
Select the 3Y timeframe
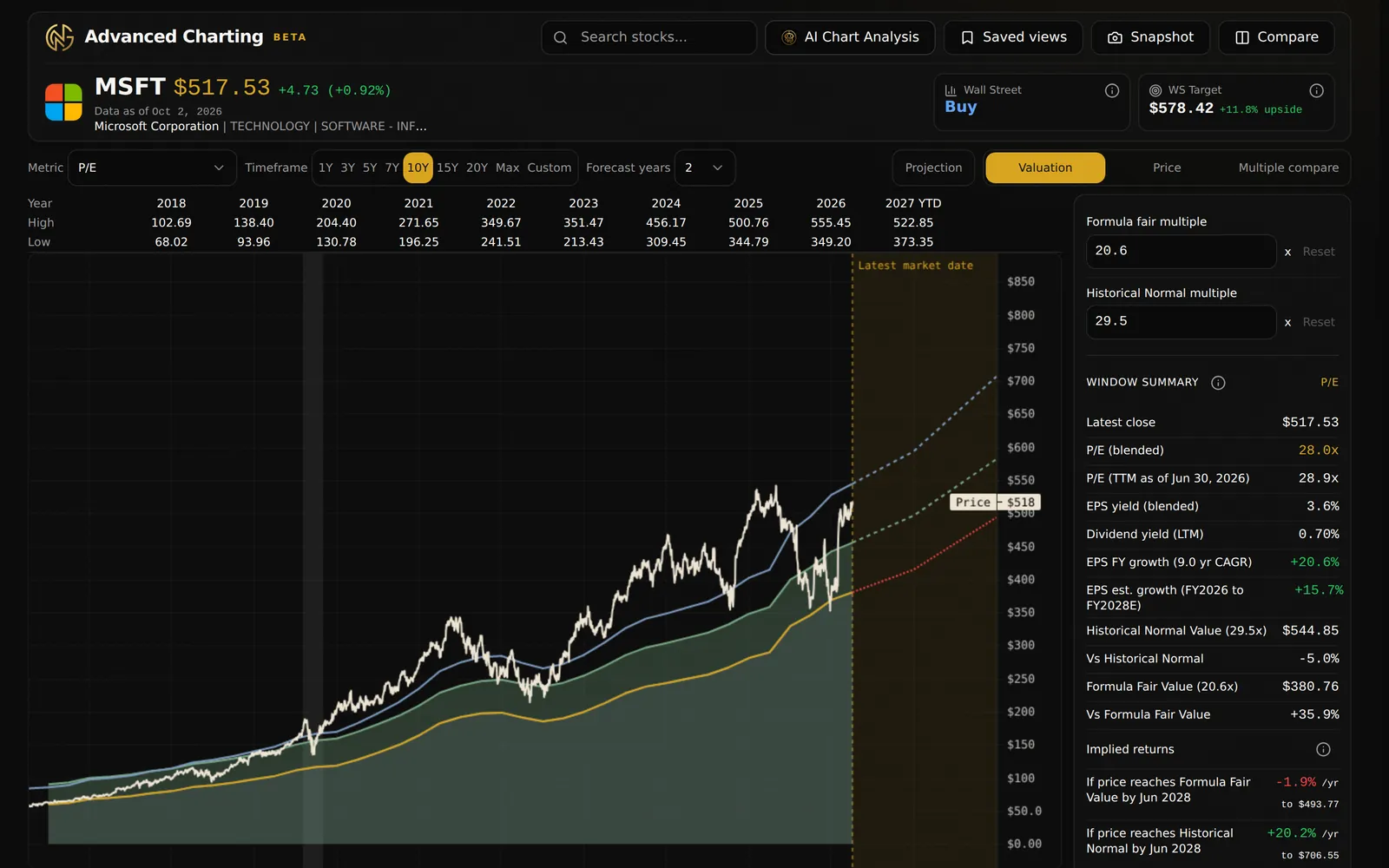tap(347, 168)
